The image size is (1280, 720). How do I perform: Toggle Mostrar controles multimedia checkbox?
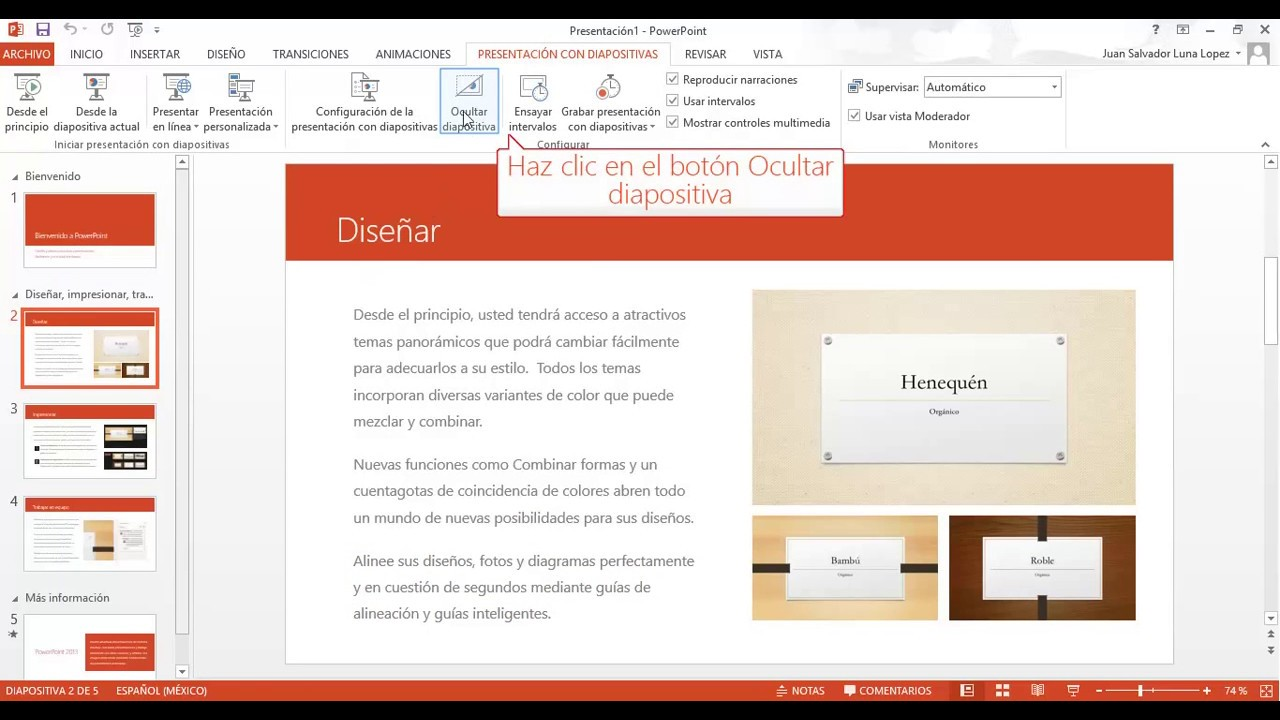coord(672,122)
